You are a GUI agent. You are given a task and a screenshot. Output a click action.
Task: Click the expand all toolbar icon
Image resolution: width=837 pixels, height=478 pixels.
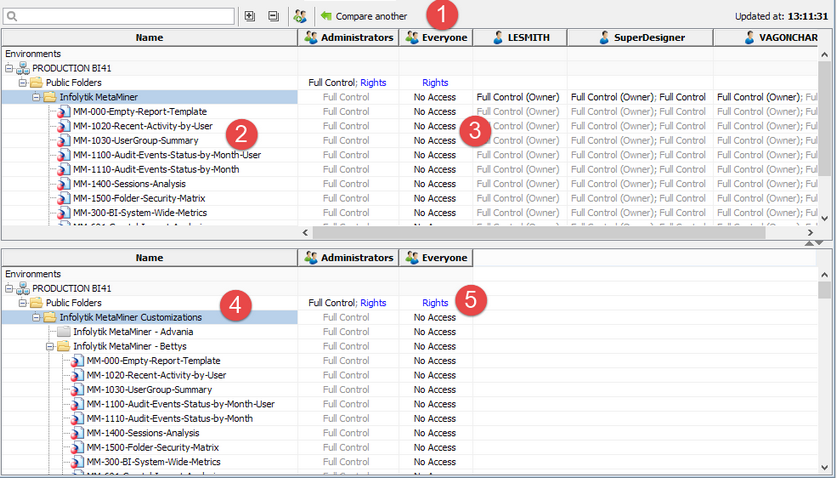tap(249, 16)
